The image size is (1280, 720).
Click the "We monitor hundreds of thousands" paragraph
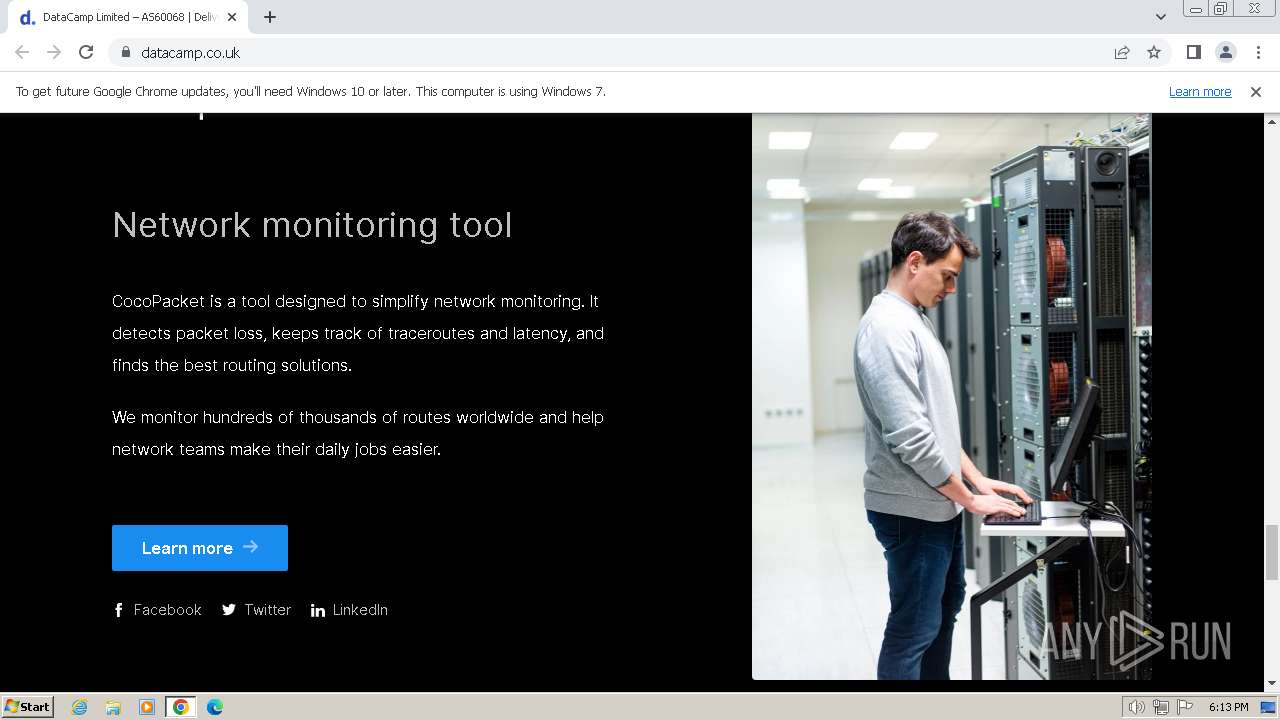click(x=358, y=433)
